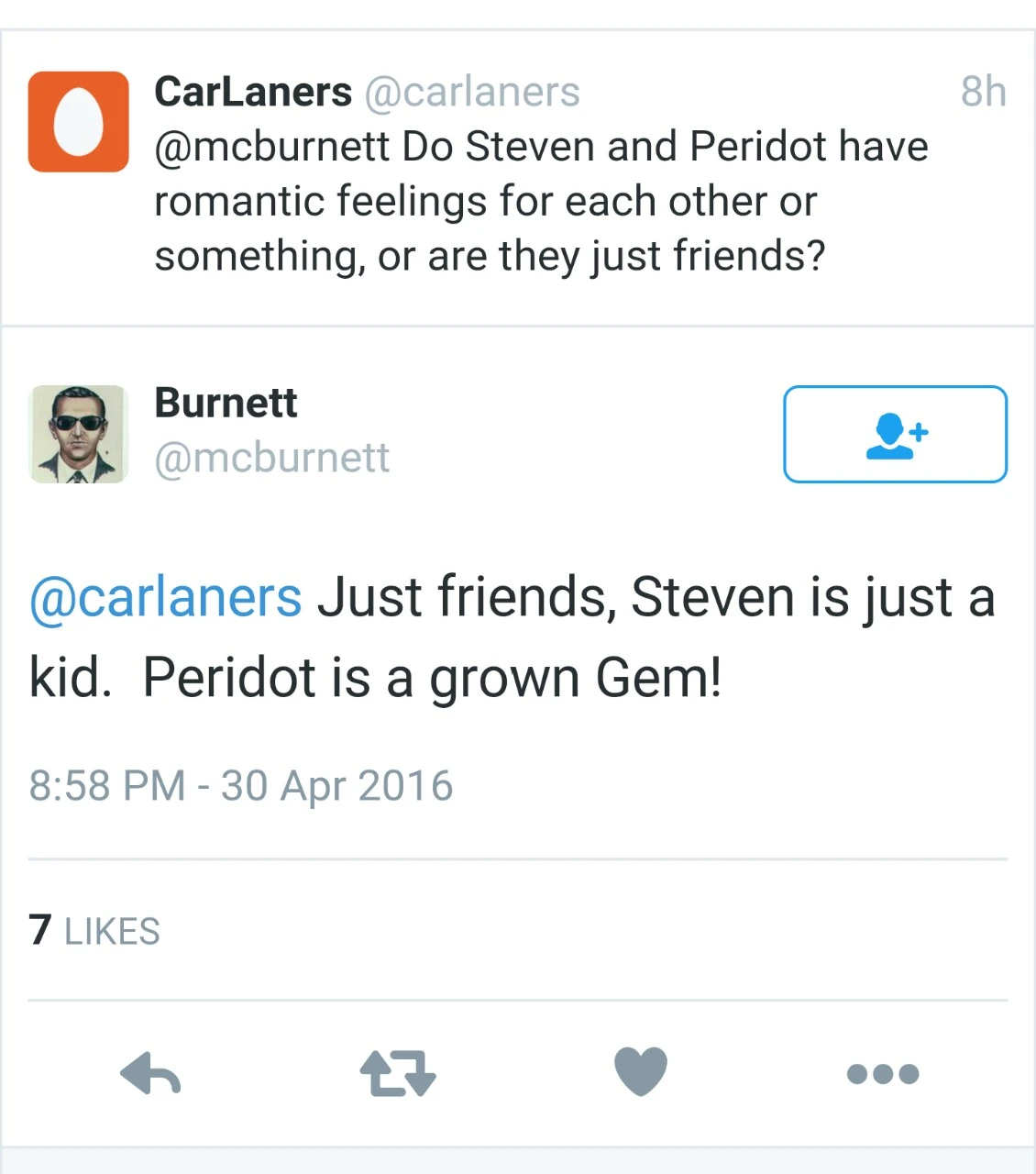Tap the 30 Apr 2016 date
Screen dimensions: 1036x1174
click(337, 786)
